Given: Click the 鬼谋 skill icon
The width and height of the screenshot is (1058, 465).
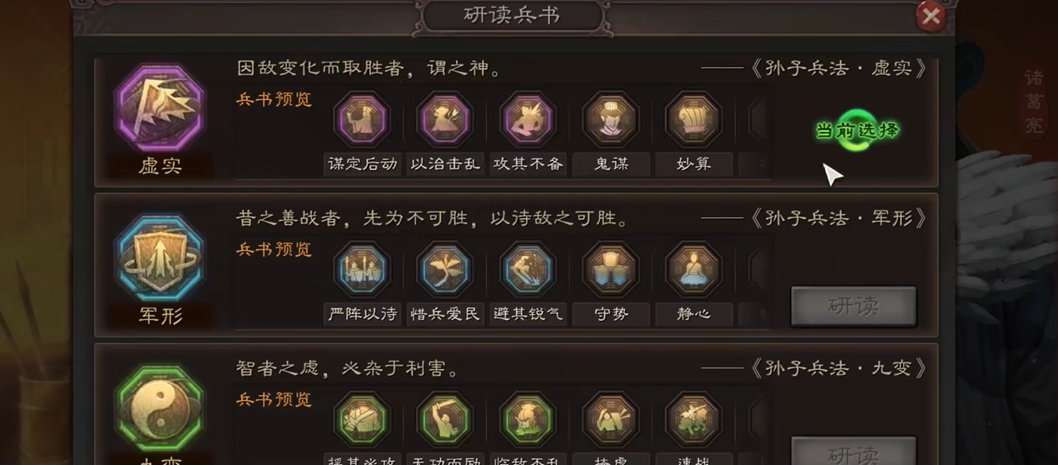Looking at the screenshot, I should [x=611, y=119].
